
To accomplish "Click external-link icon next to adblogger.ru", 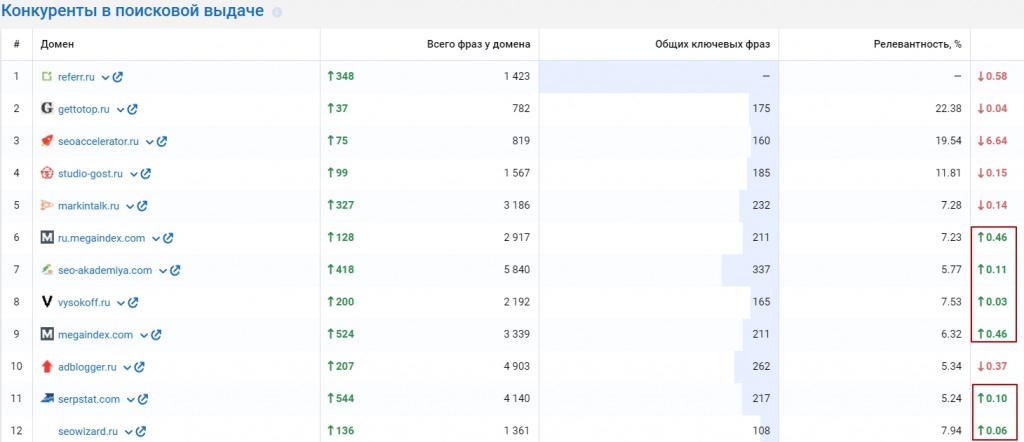I will 139,367.
